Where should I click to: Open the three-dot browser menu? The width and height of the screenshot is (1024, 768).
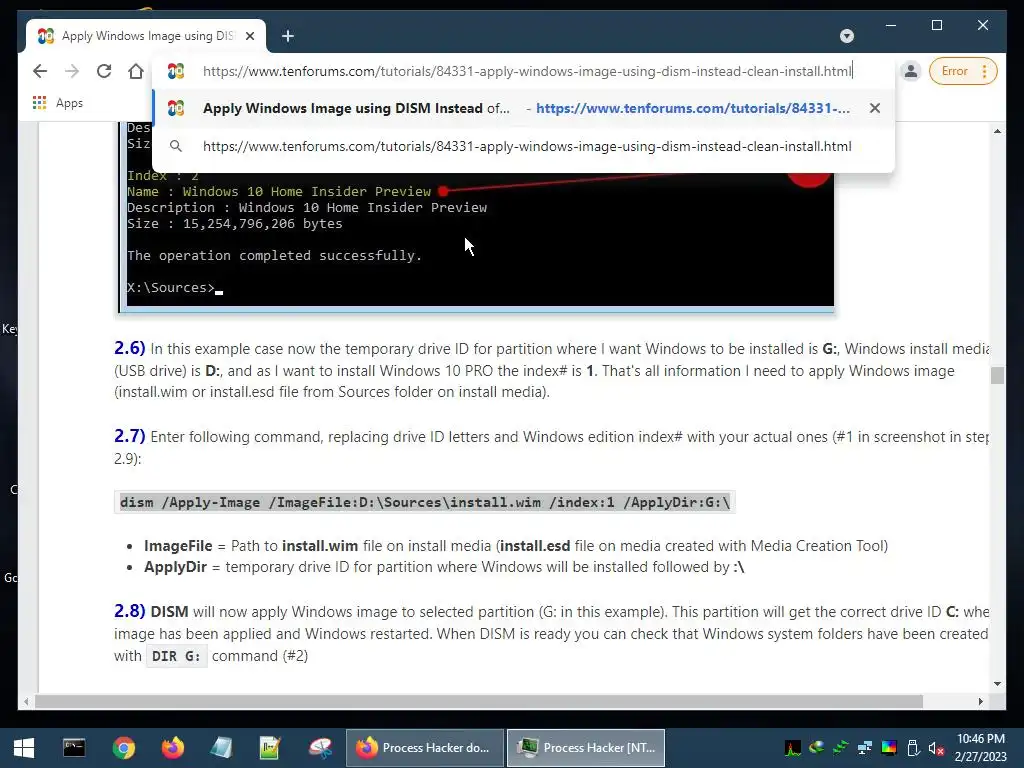click(985, 71)
